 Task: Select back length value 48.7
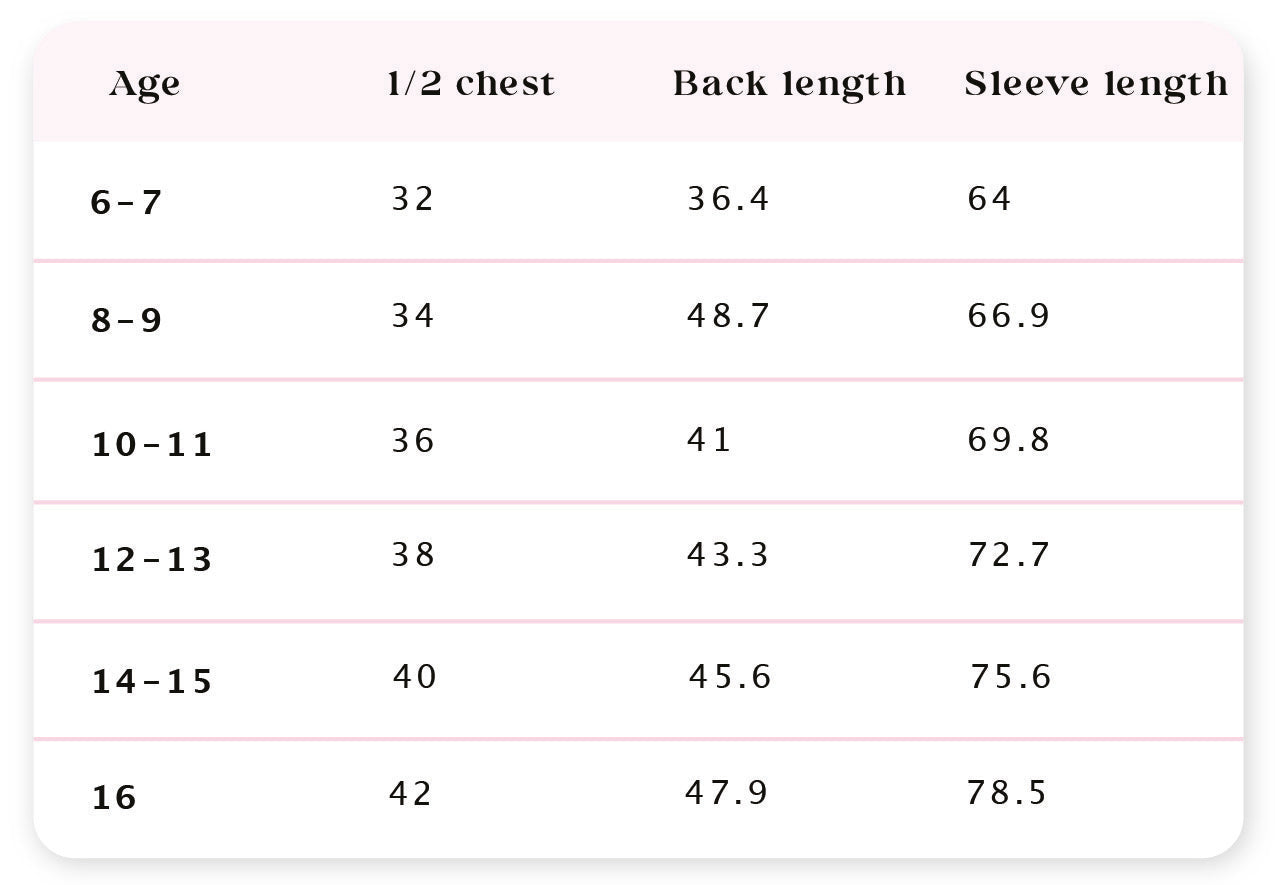[x=728, y=316]
